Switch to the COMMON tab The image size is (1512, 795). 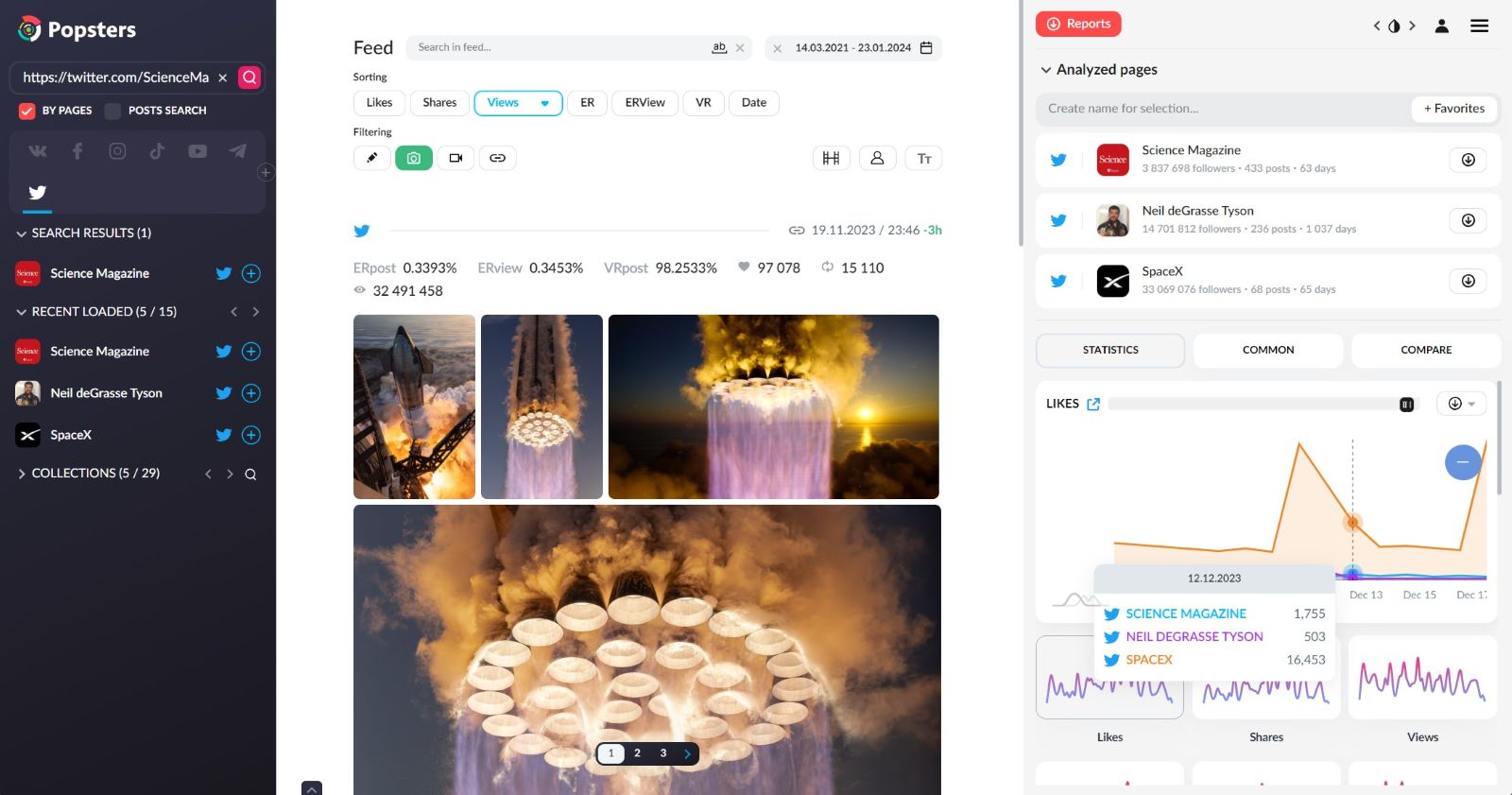(x=1267, y=350)
